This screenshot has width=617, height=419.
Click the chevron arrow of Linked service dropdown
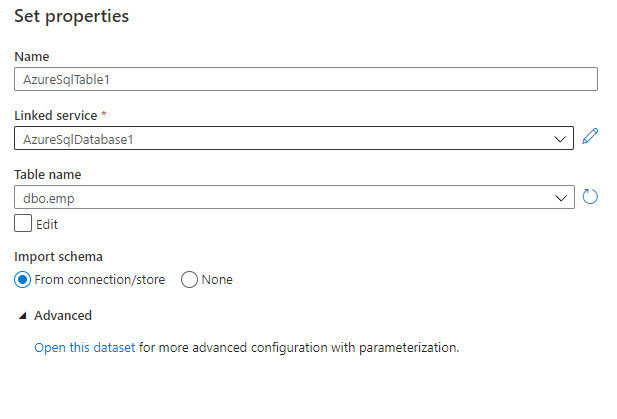(561, 139)
